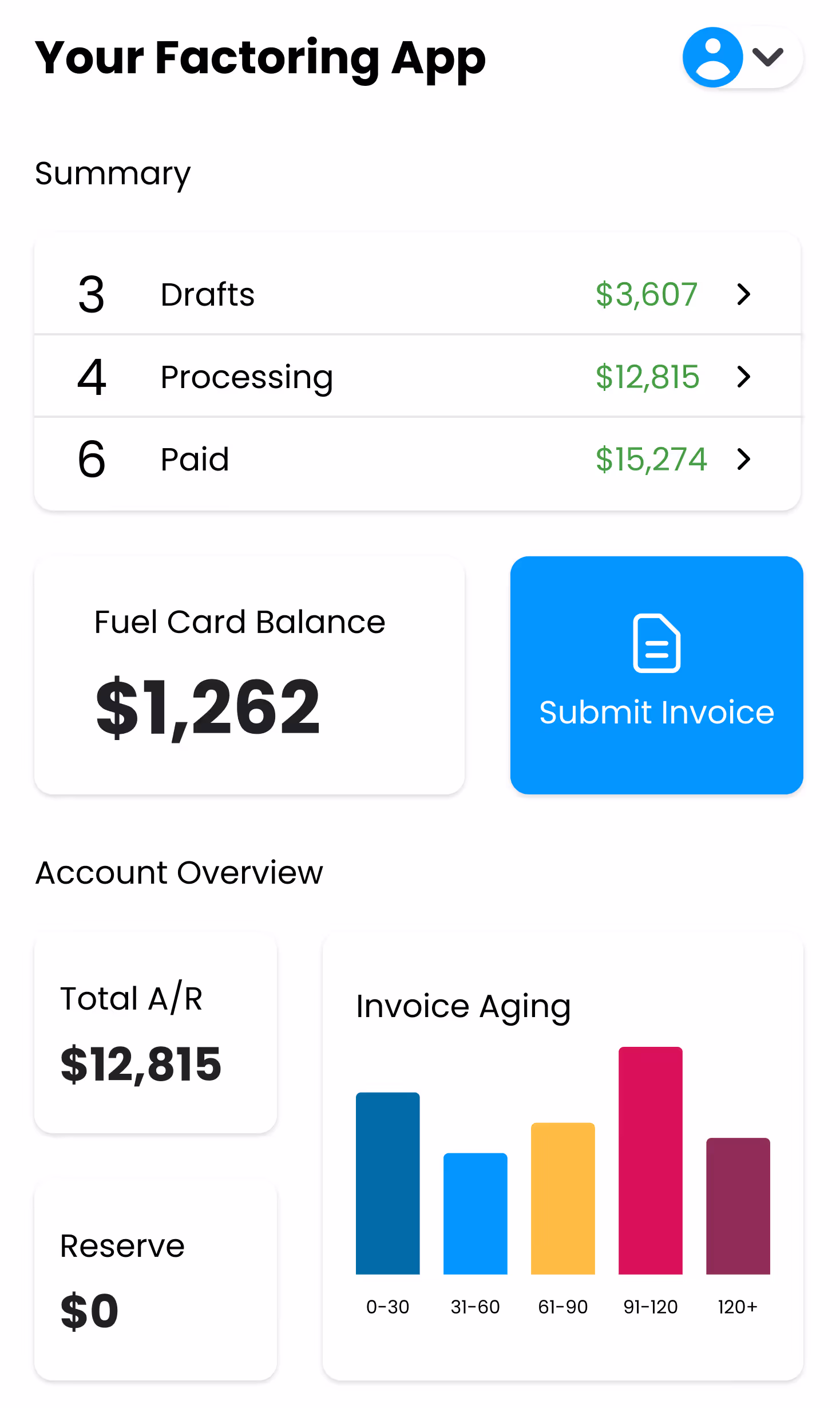This screenshot has height=1408, width=840.
Task: Open the Fuel Card Balance card
Action: pos(249,675)
